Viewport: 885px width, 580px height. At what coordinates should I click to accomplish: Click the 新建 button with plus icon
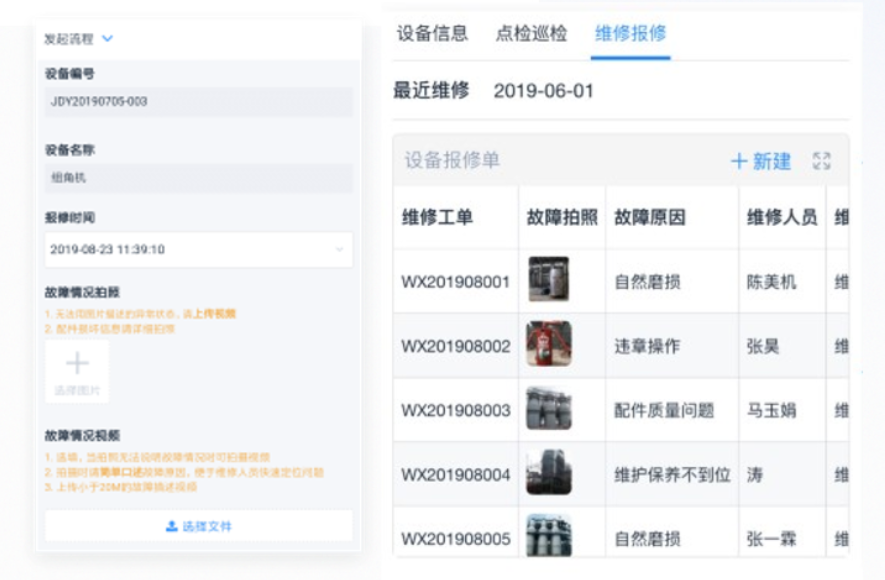tap(761, 161)
